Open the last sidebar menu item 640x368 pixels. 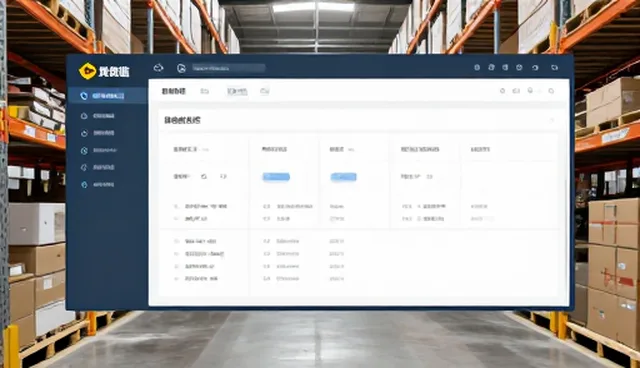[x=98, y=185]
